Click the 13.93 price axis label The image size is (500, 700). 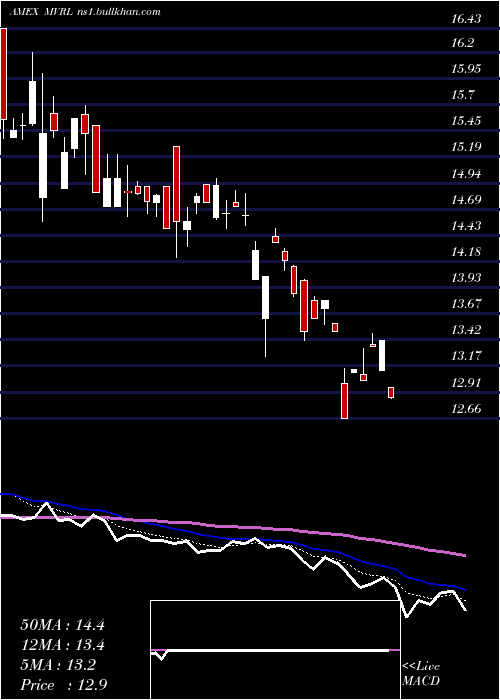(466, 278)
